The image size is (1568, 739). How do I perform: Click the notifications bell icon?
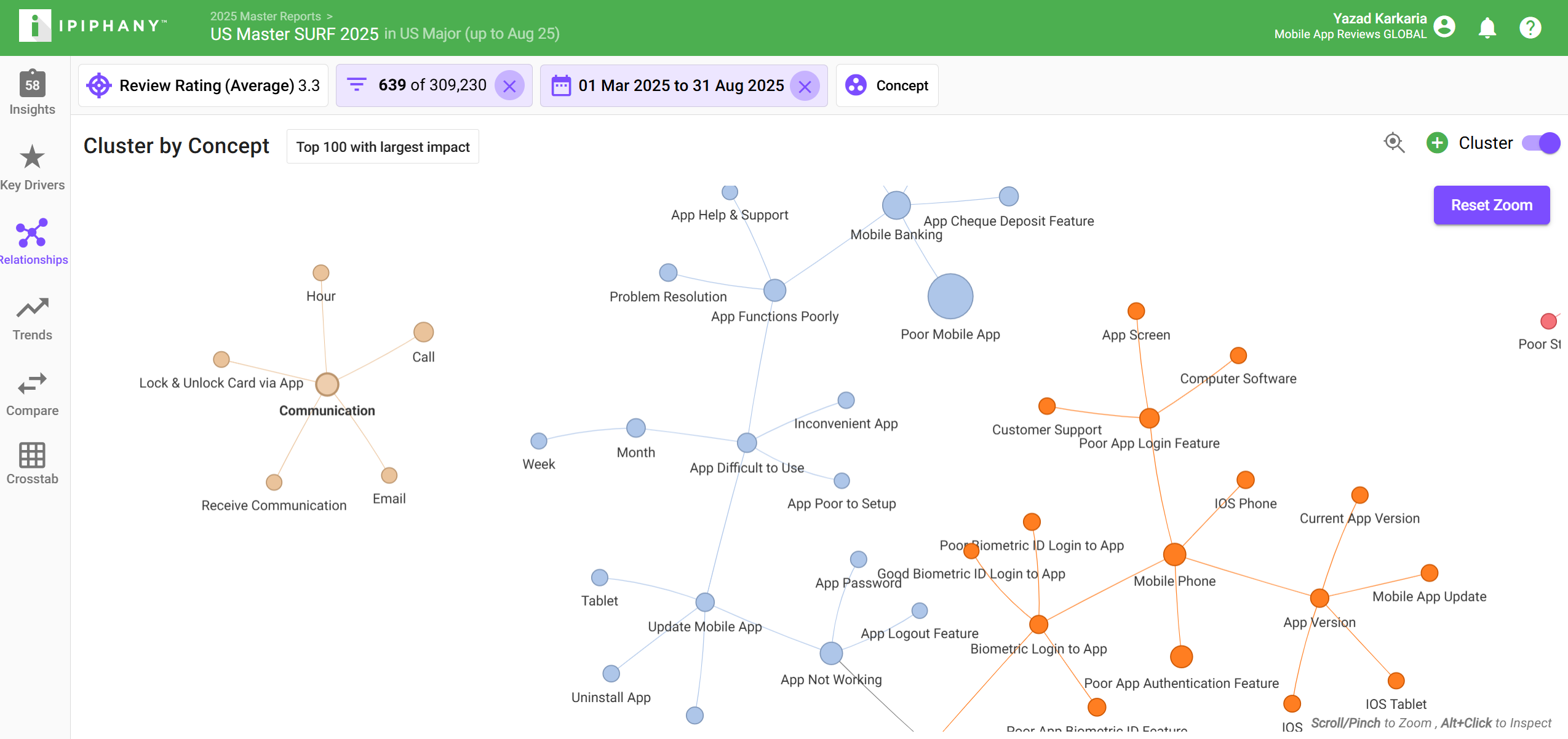click(1487, 28)
